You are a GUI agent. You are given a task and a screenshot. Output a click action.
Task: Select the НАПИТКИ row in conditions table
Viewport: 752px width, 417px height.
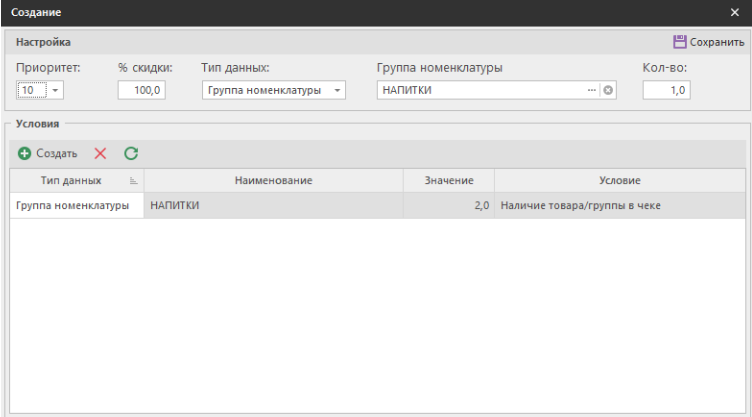[273, 206]
